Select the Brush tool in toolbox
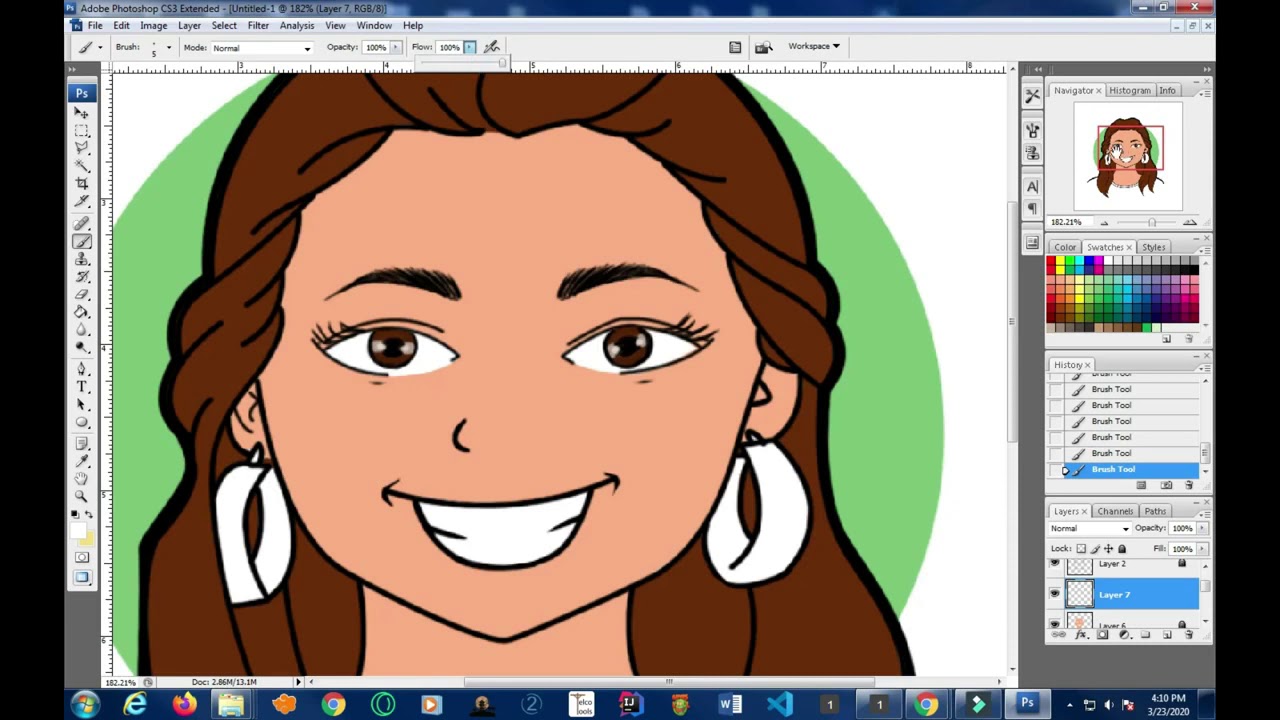Image resolution: width=1280 pixels, height=720 pixels. [82, 241]
